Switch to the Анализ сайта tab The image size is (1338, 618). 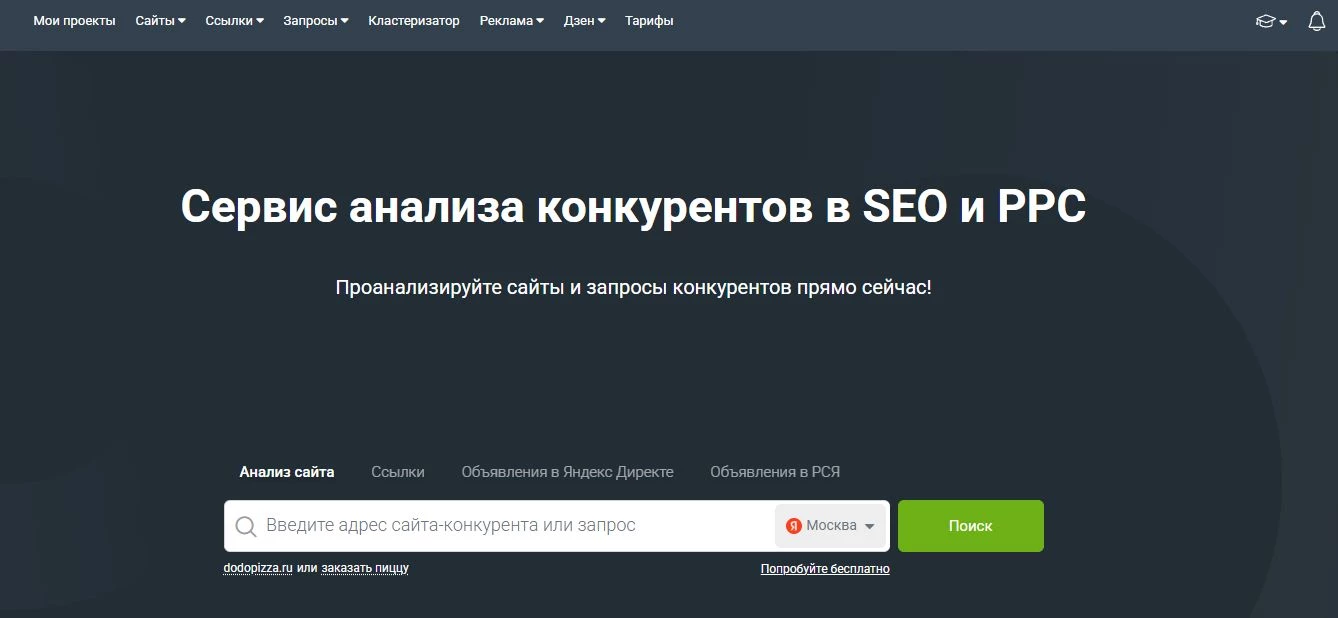(x=286, y=471)
